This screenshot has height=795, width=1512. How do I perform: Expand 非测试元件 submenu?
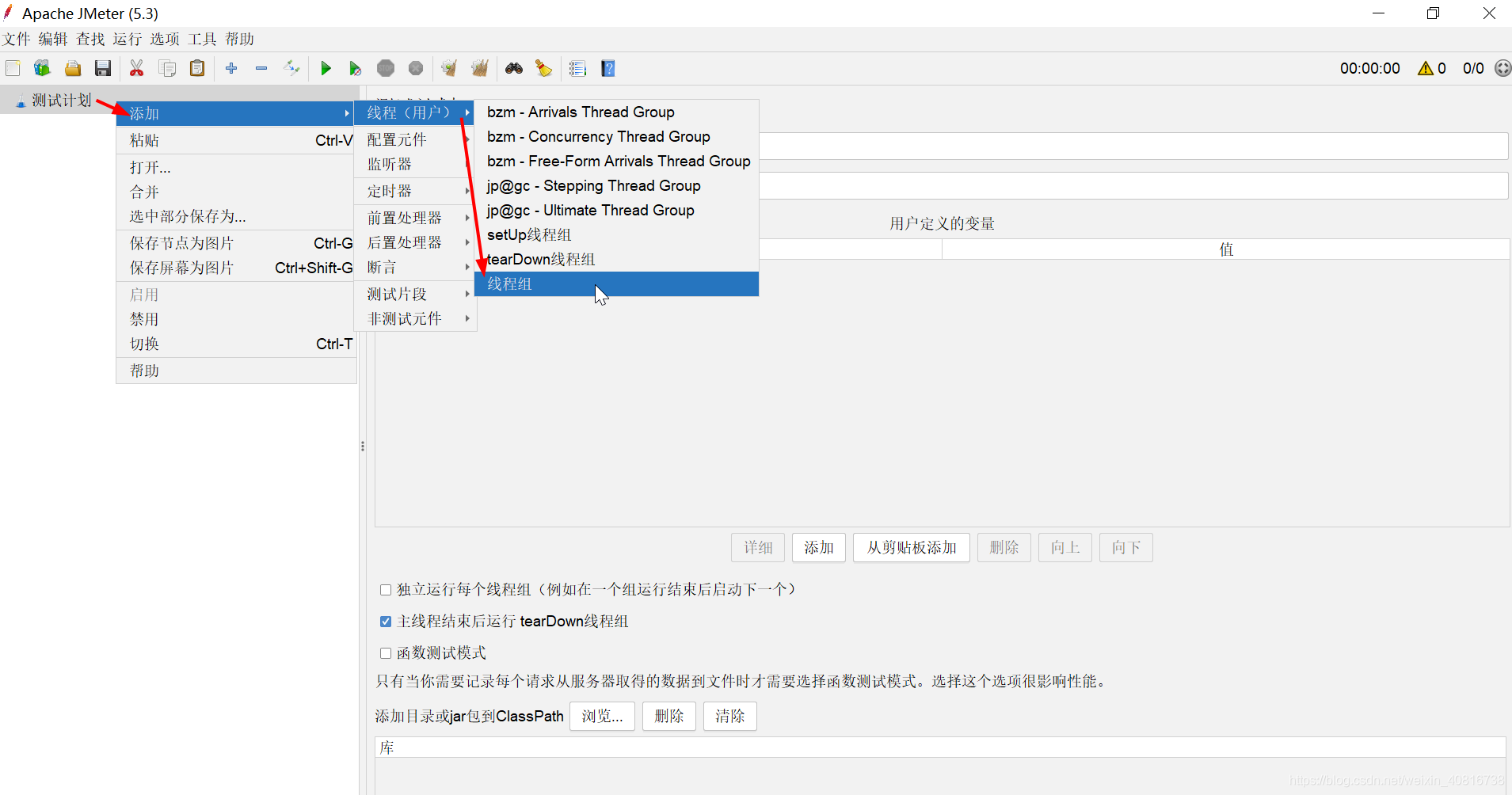[413, 318]
